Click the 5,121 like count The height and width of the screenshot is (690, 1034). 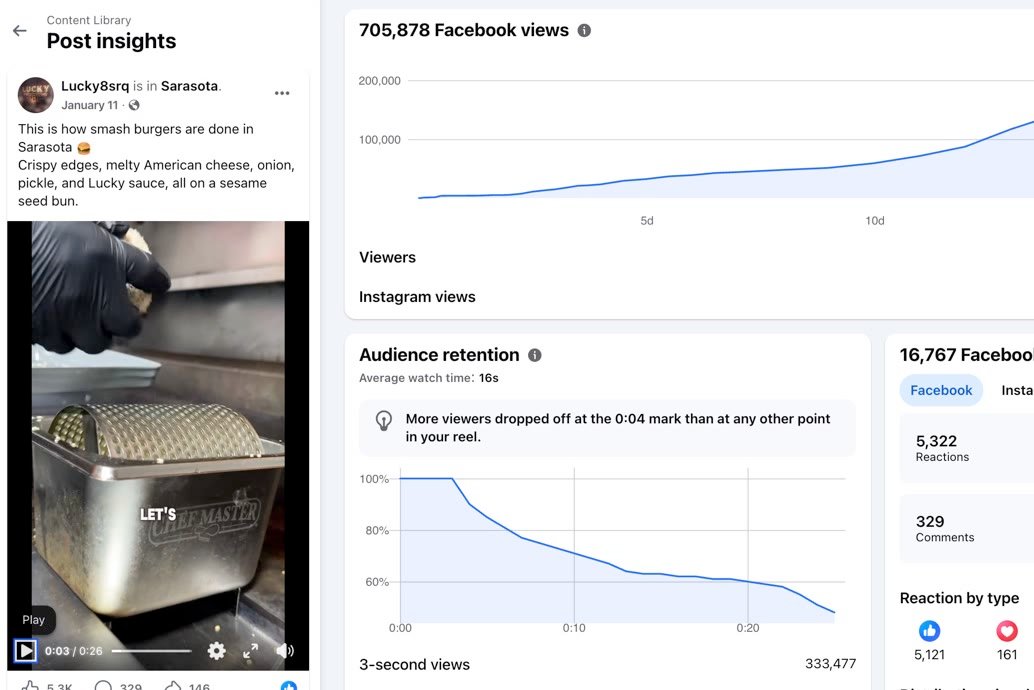[929, 654]
